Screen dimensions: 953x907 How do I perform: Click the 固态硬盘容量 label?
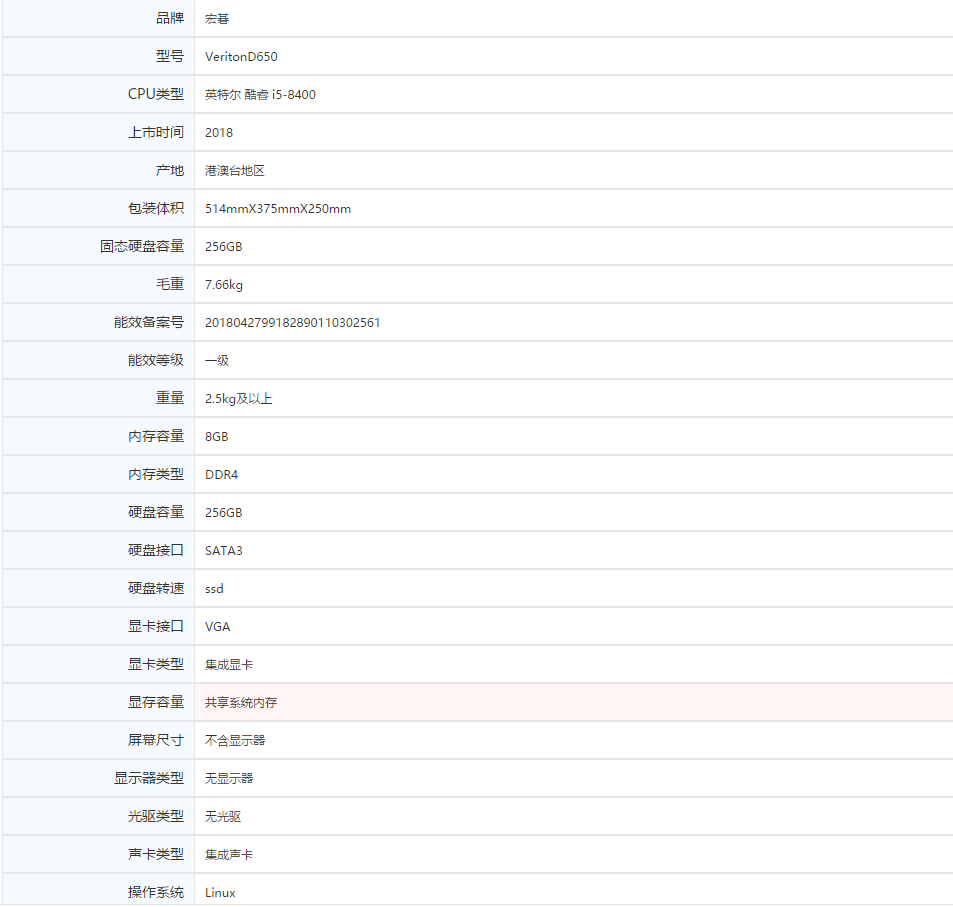click(x=142, y=246)
